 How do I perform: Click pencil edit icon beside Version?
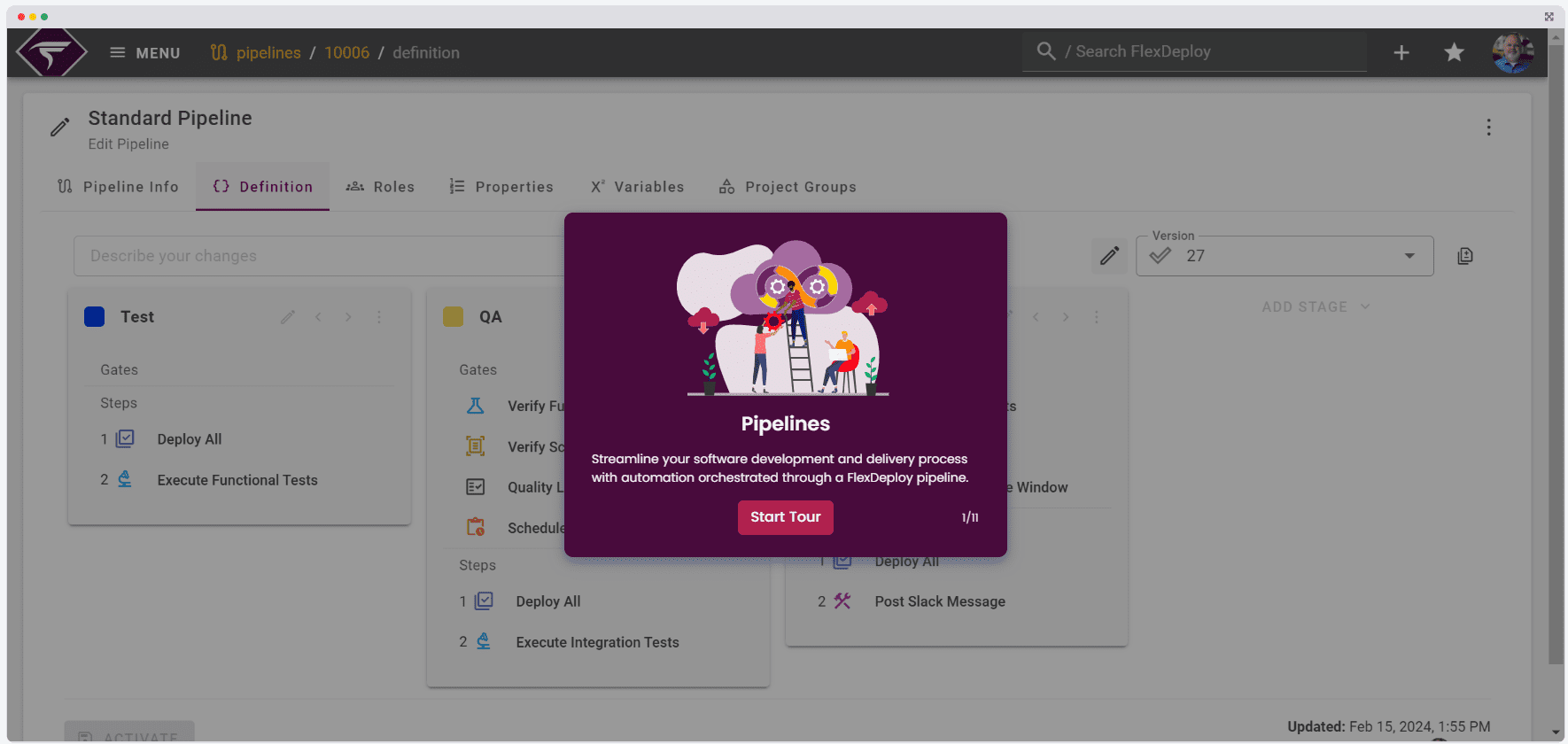1109,256
